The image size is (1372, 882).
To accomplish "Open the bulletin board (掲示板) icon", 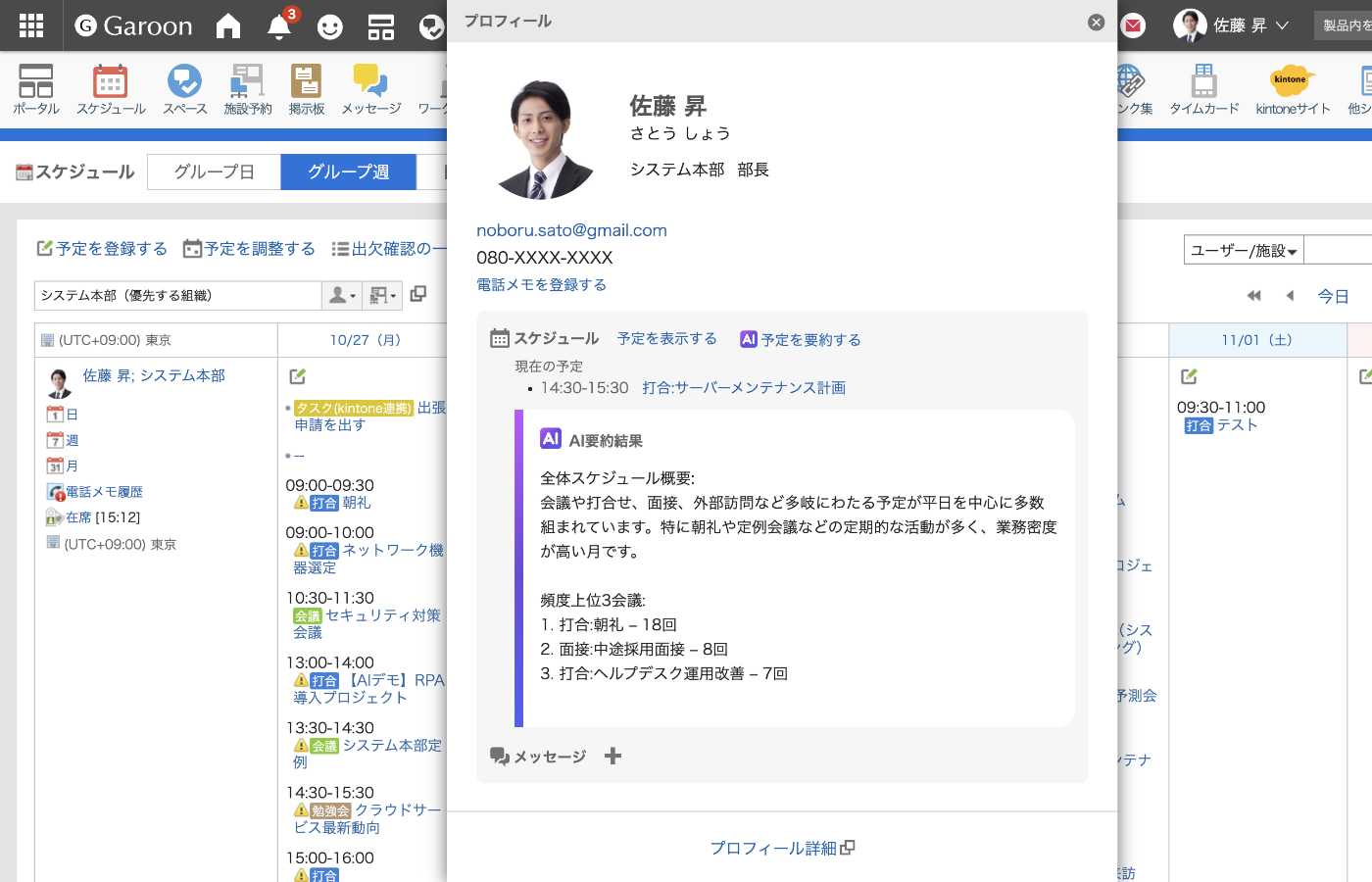I will point(306,89).
